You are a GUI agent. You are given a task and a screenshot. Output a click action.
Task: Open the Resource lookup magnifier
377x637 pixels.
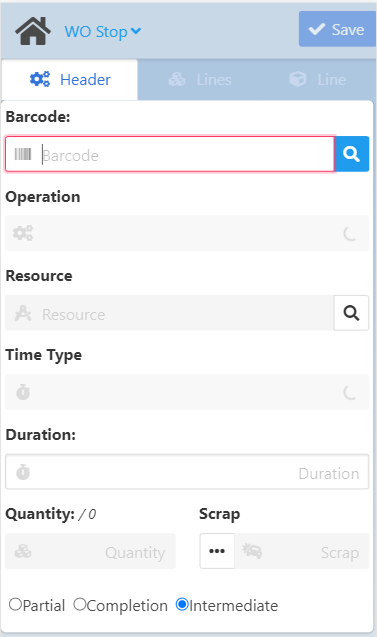pos(351,313)
